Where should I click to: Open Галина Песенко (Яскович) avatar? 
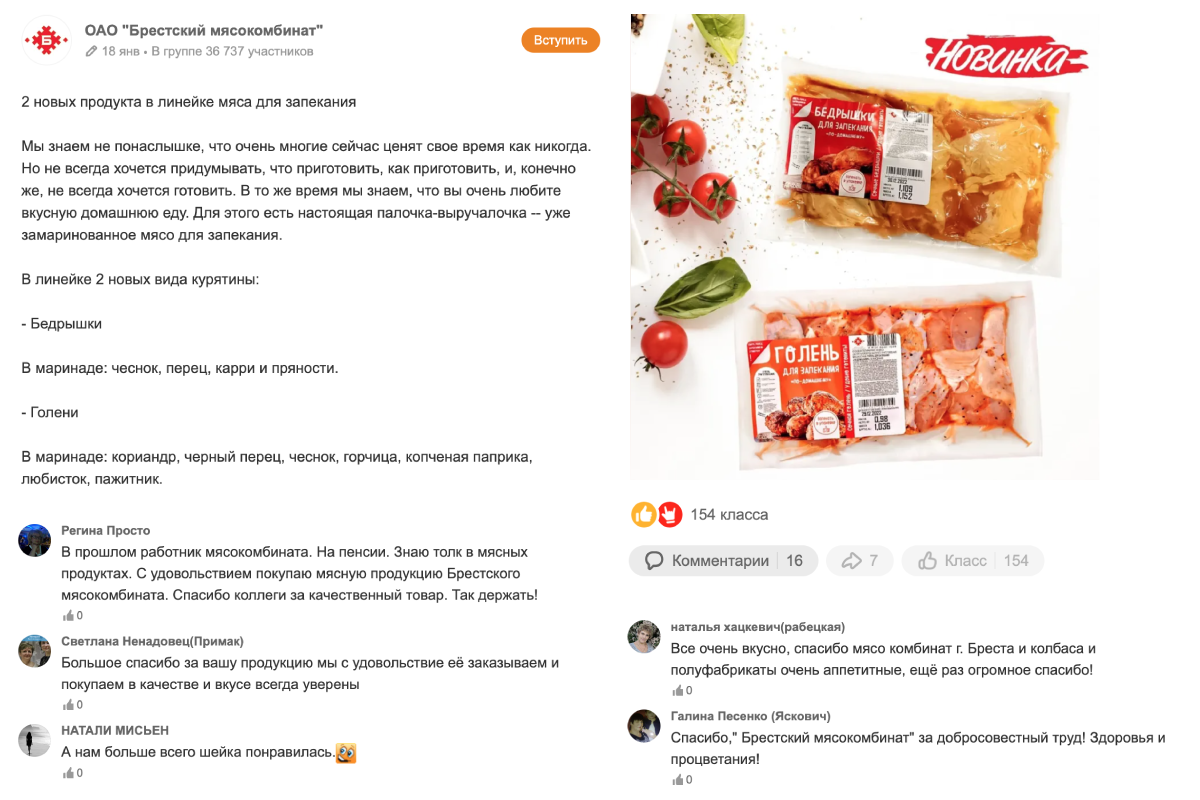pos(644,726)
